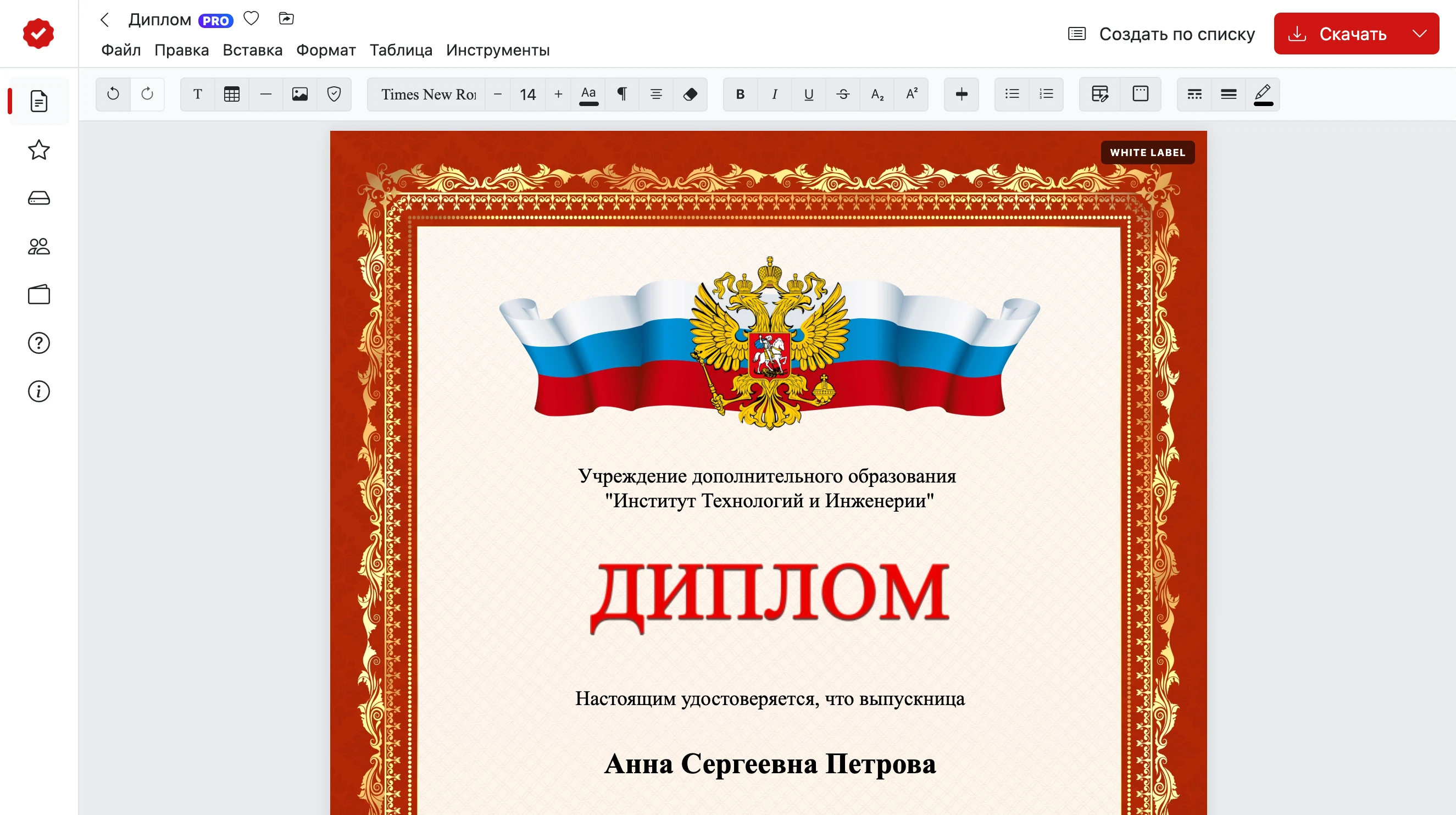Click Создать по списку button
Image resolution: width=1456 pixels, height=815 pixels.
1162,34
